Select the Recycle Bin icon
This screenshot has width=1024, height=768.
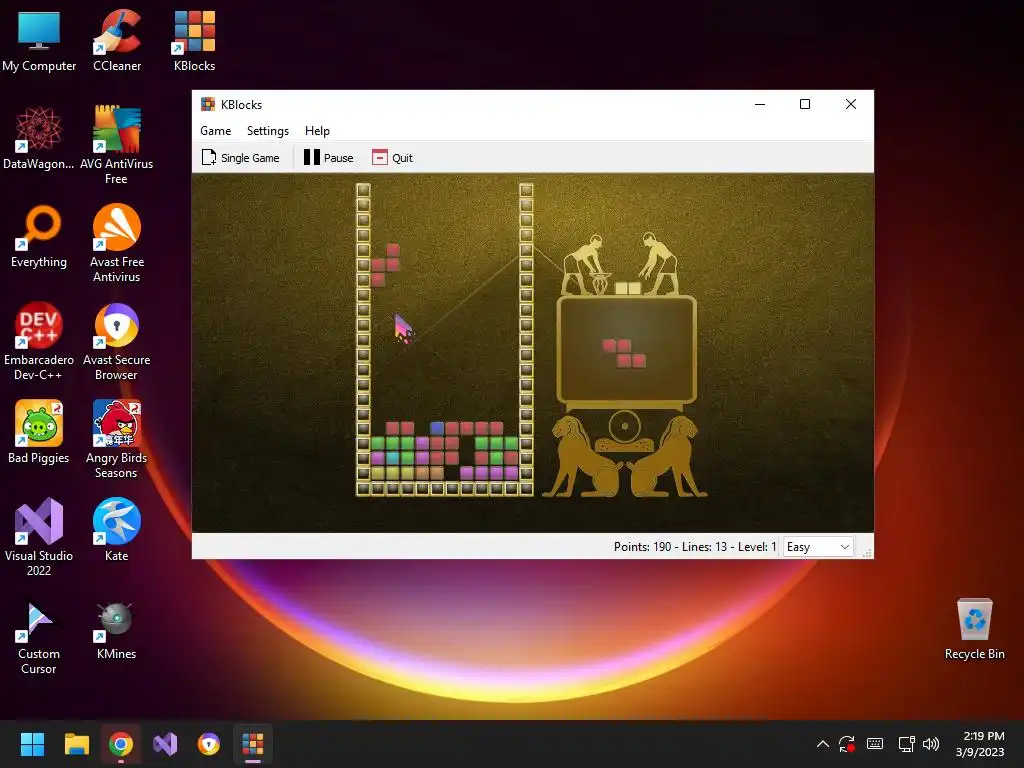click(974, 629)
